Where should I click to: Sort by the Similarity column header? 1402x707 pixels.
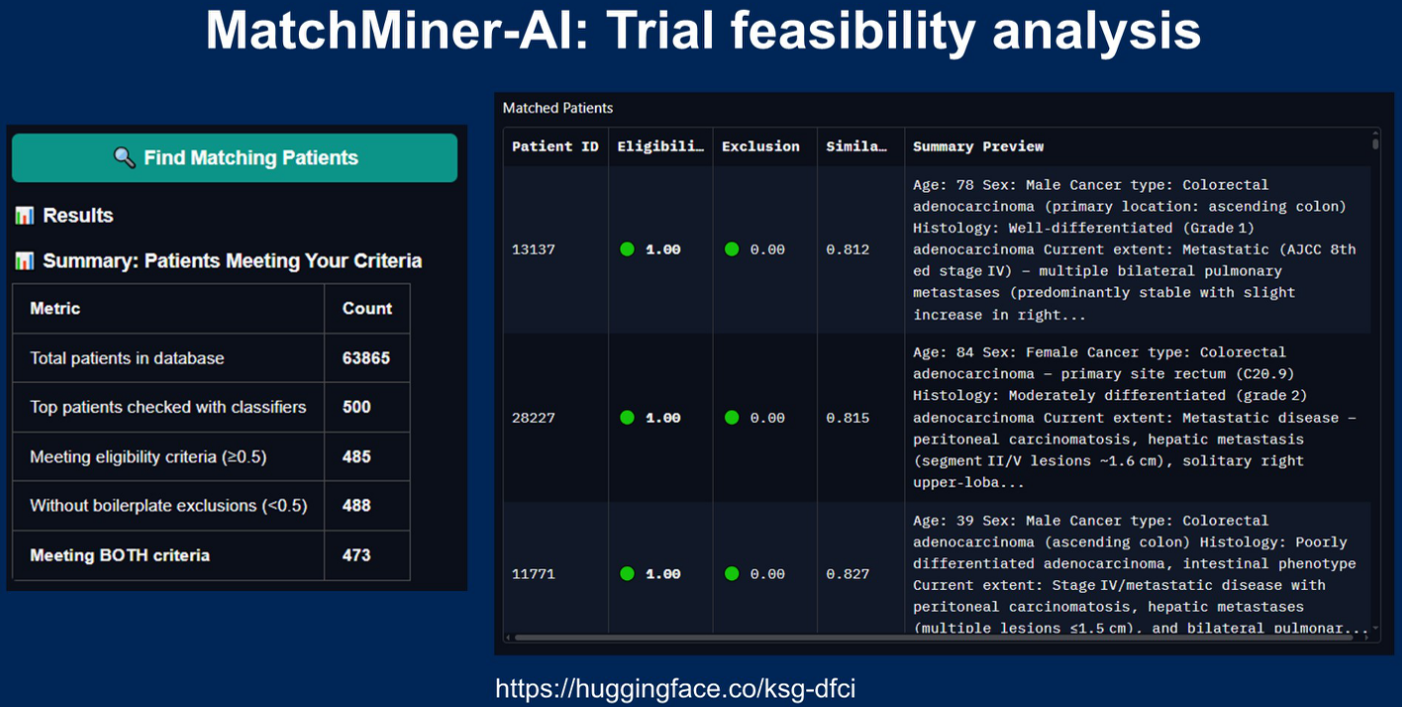coord(857,147)
